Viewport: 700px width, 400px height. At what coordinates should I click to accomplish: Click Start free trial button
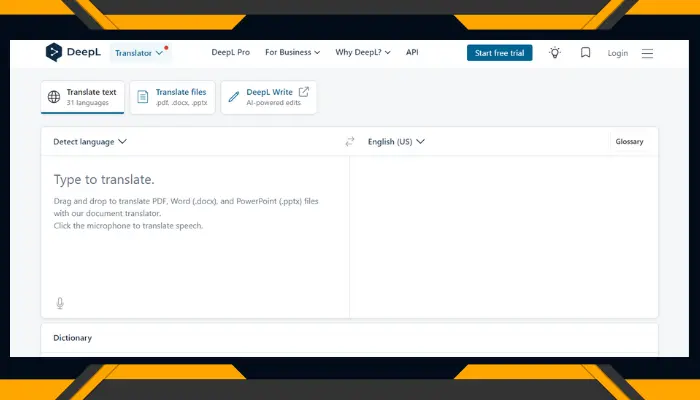(x=500, y=53)
